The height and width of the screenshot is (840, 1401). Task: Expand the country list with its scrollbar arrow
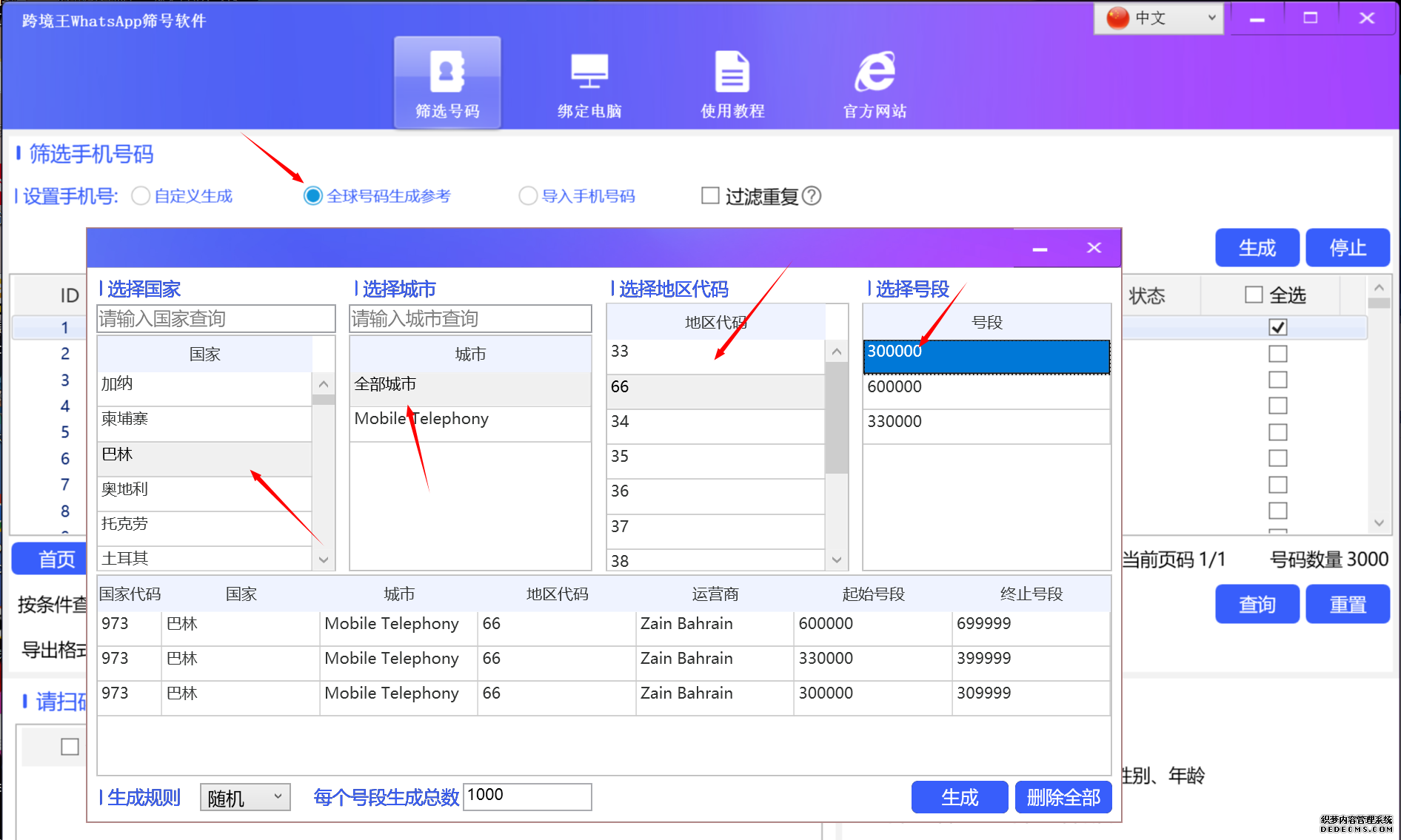[x=324, y=560]
